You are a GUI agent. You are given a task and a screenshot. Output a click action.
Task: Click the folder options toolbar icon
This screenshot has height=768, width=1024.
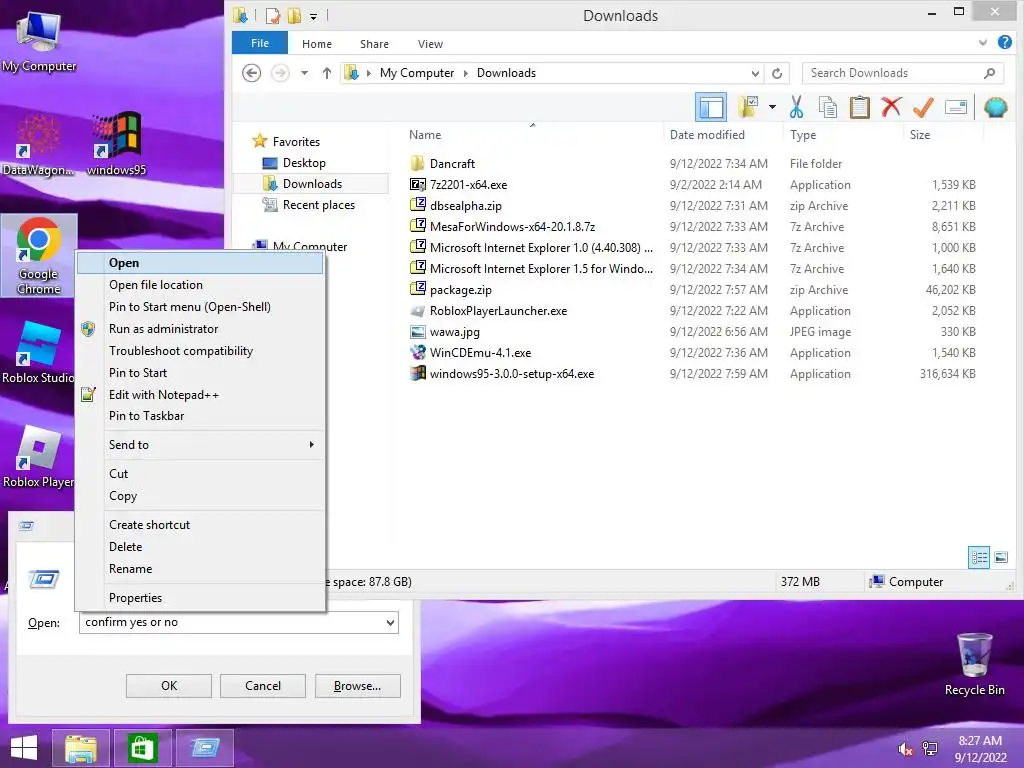pyautogui.click(x=748, y=107)
